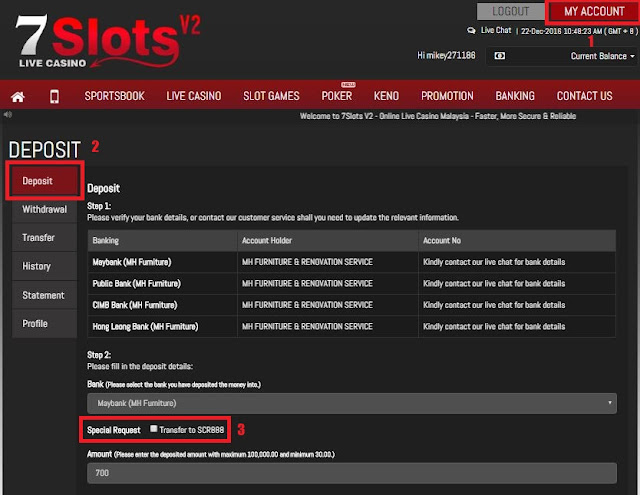Open the Contact Us menu
640x495 pixels.
tap(584, 96)
